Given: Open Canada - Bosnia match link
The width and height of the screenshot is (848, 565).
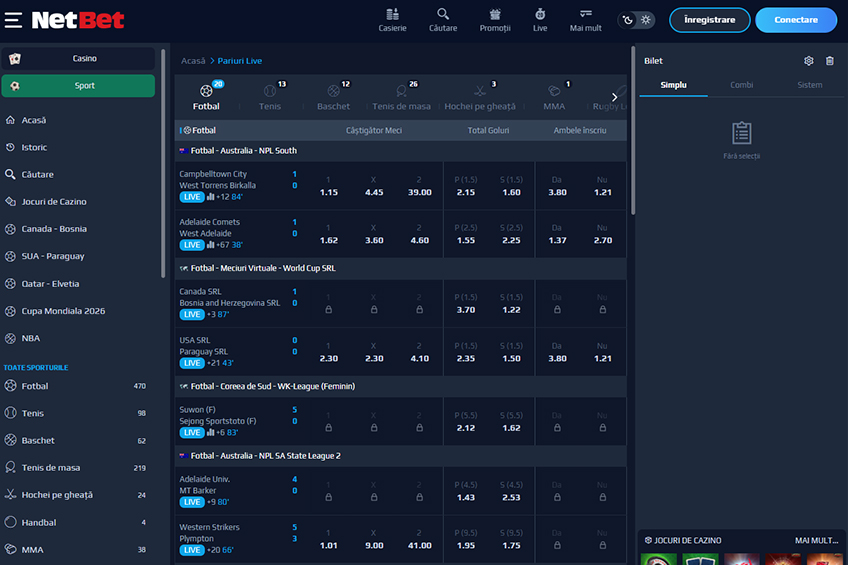Looking at the screenshot, I should 54,229.
